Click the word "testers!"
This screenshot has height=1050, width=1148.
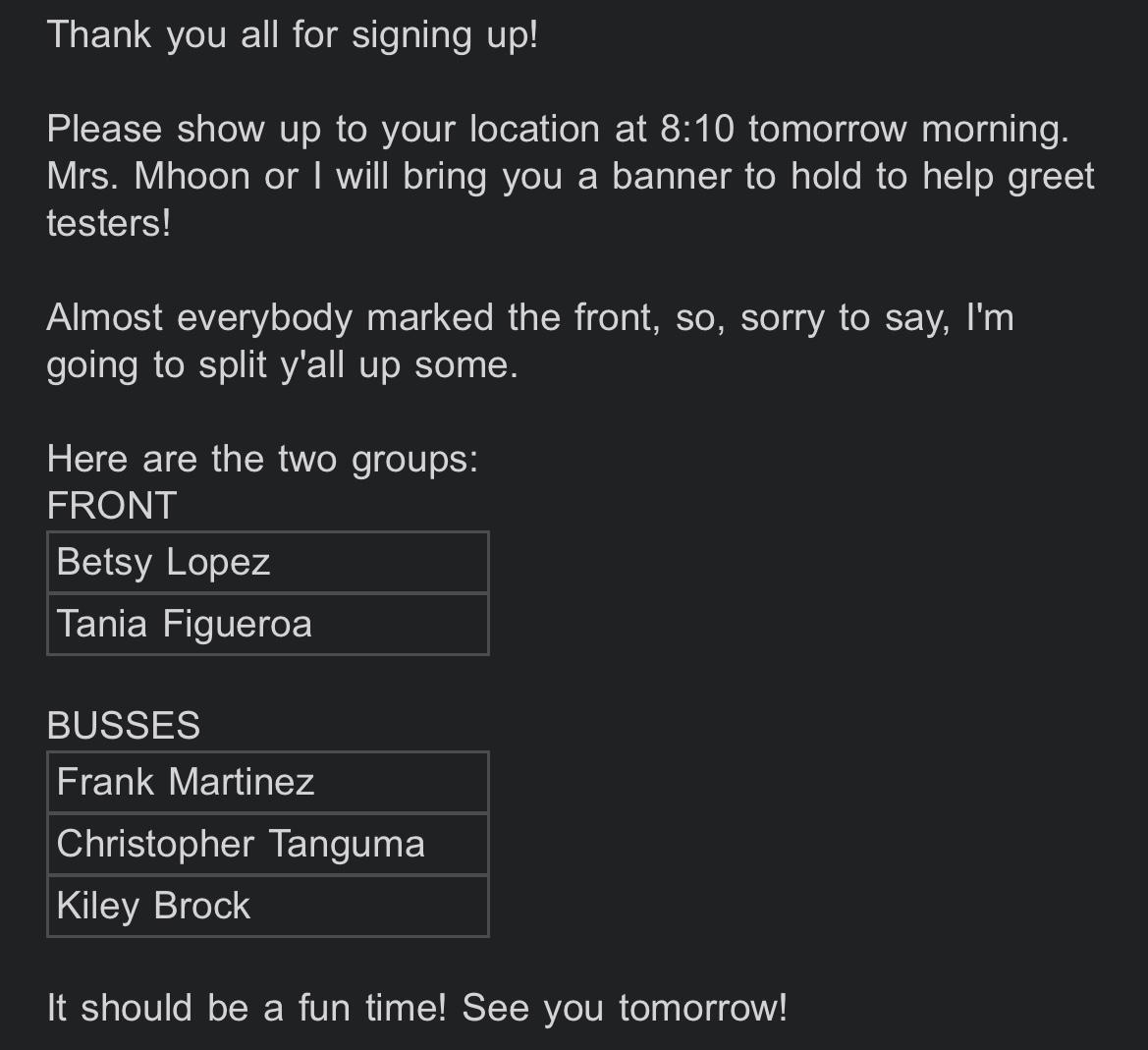[108, 224]
